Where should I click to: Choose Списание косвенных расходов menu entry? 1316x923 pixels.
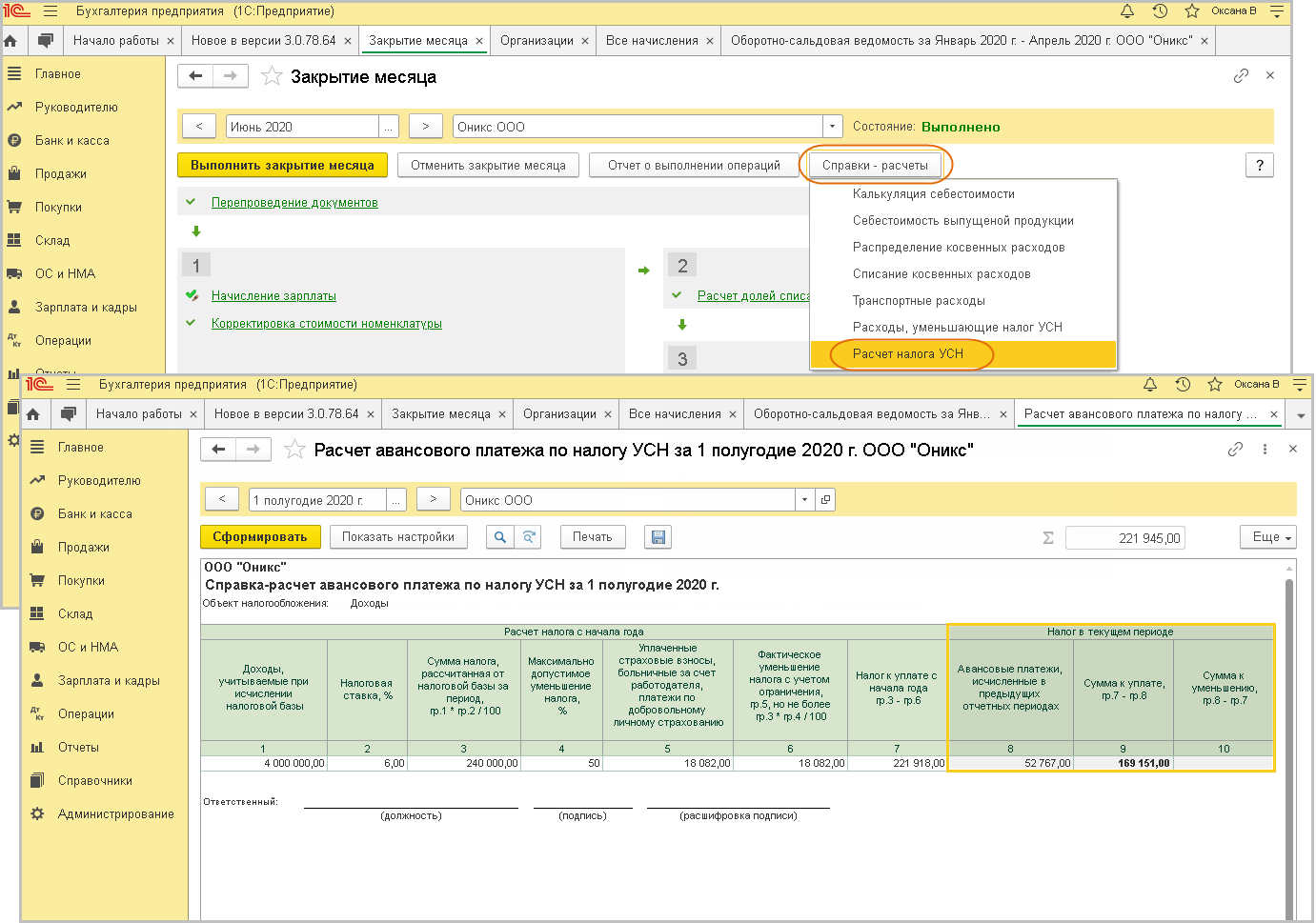point(941,273)
